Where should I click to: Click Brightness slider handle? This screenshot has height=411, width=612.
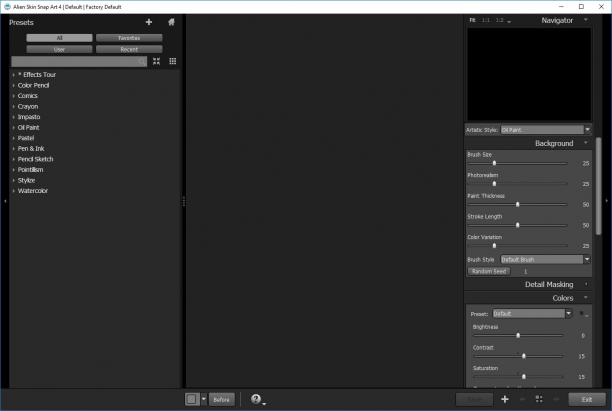[x=518, y=335]
